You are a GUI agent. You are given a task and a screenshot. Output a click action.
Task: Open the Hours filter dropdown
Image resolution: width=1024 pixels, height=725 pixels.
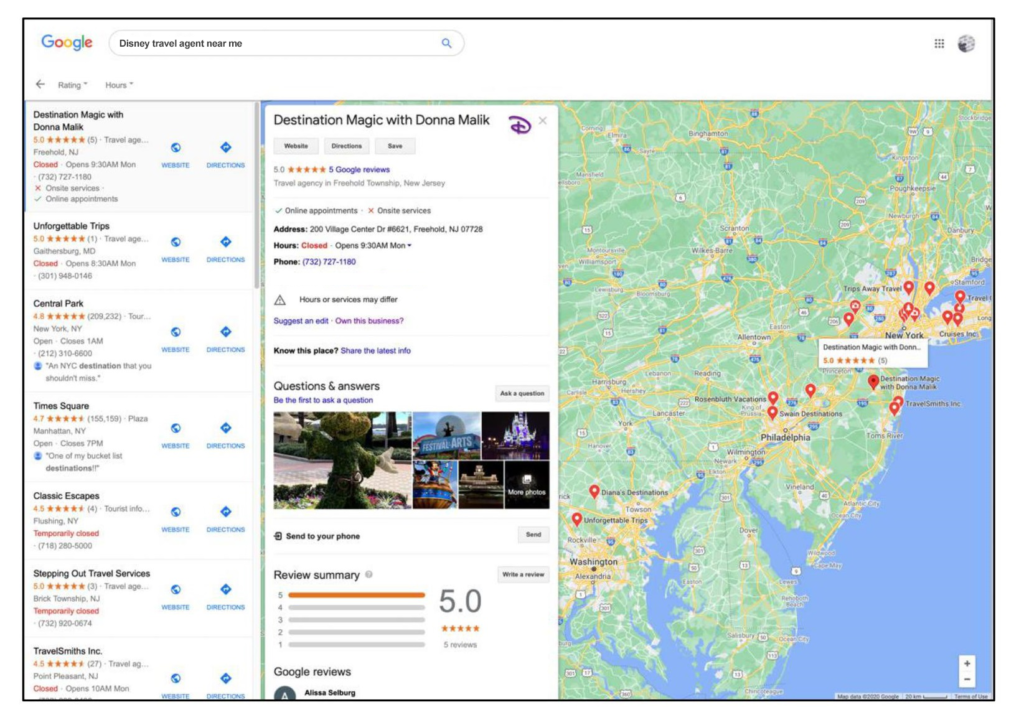(x=119, y=85)
